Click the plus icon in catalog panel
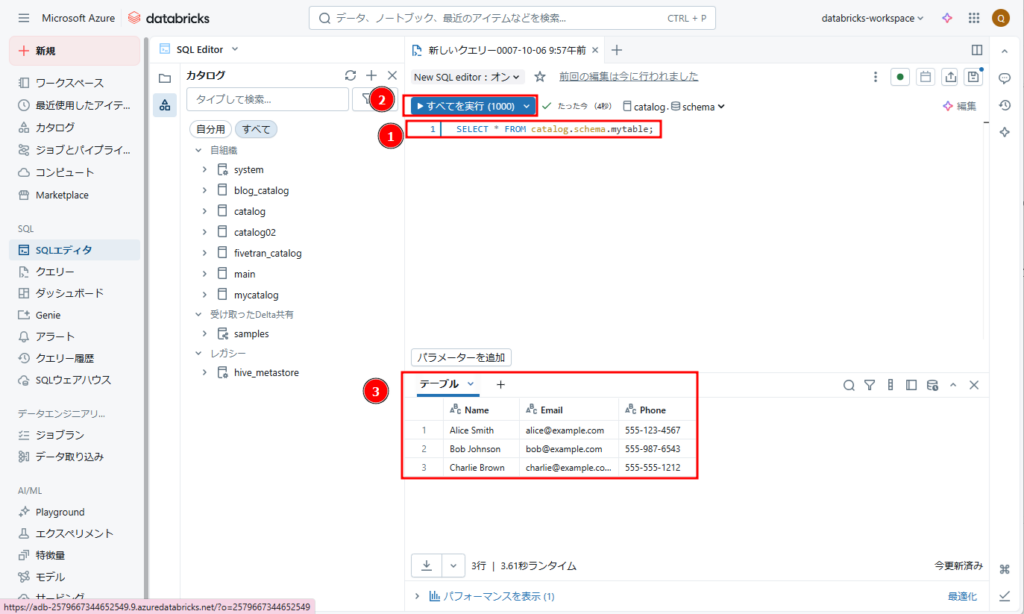The width and height of the screenshot is (1024, 614). [x=371, y=75]
